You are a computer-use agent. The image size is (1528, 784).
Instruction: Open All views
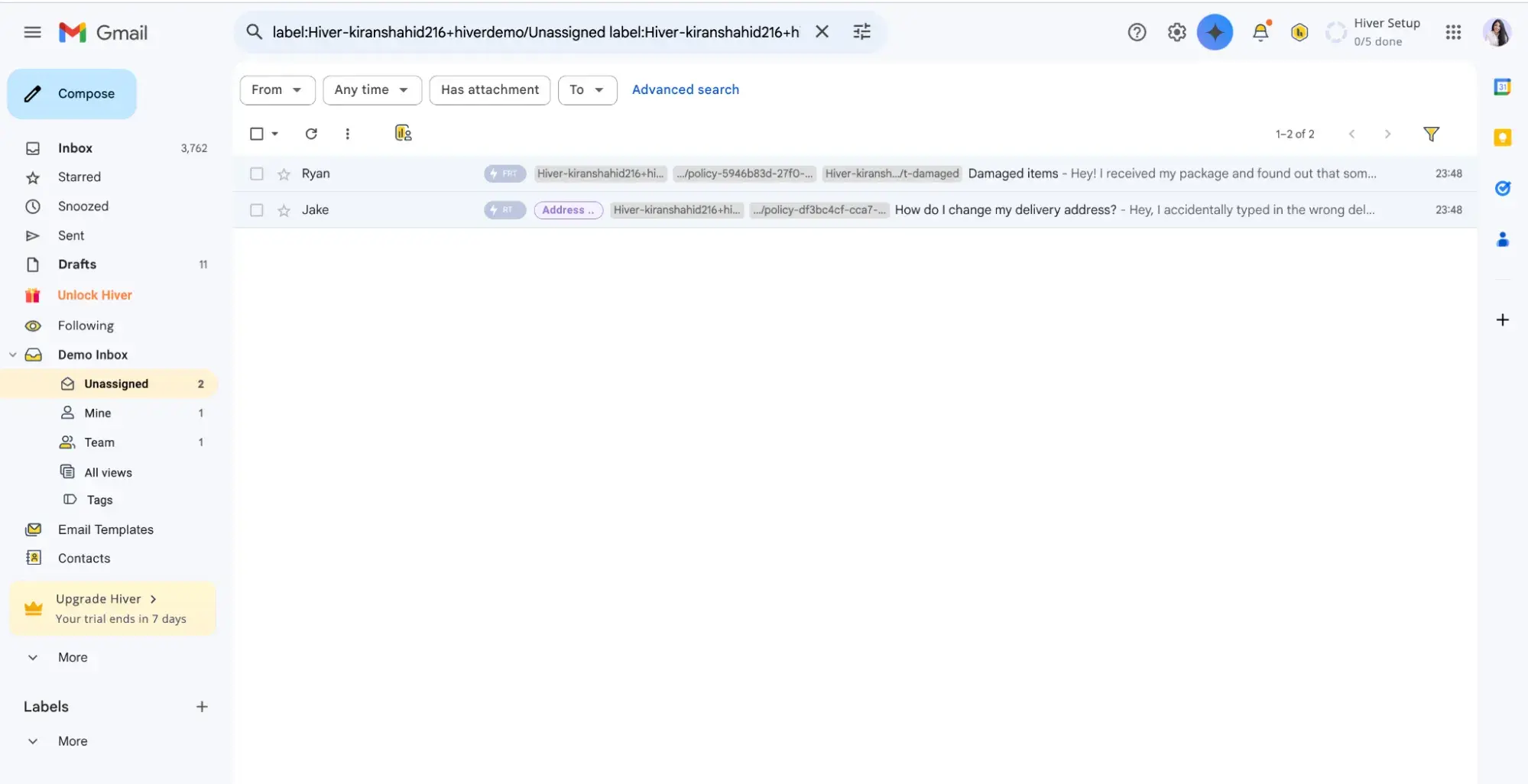[x=108, y=472]
